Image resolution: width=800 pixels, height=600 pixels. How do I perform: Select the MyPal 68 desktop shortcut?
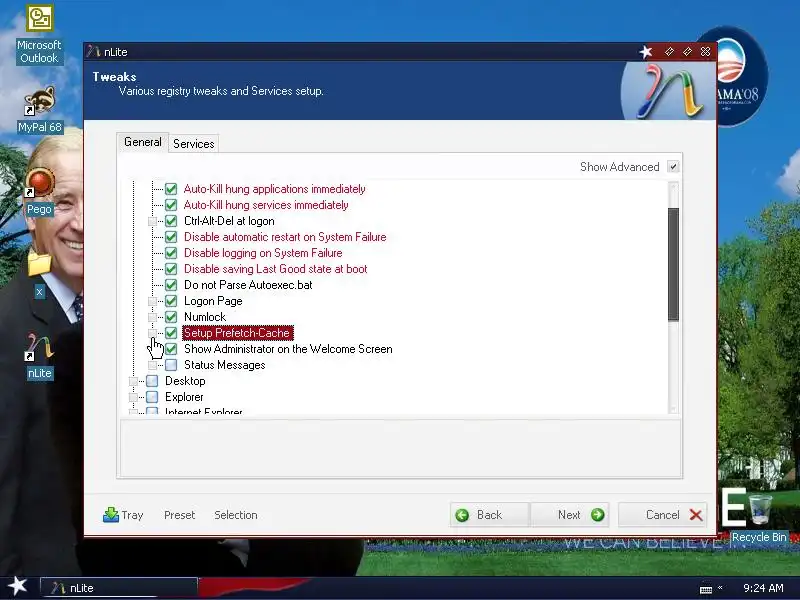39,109
